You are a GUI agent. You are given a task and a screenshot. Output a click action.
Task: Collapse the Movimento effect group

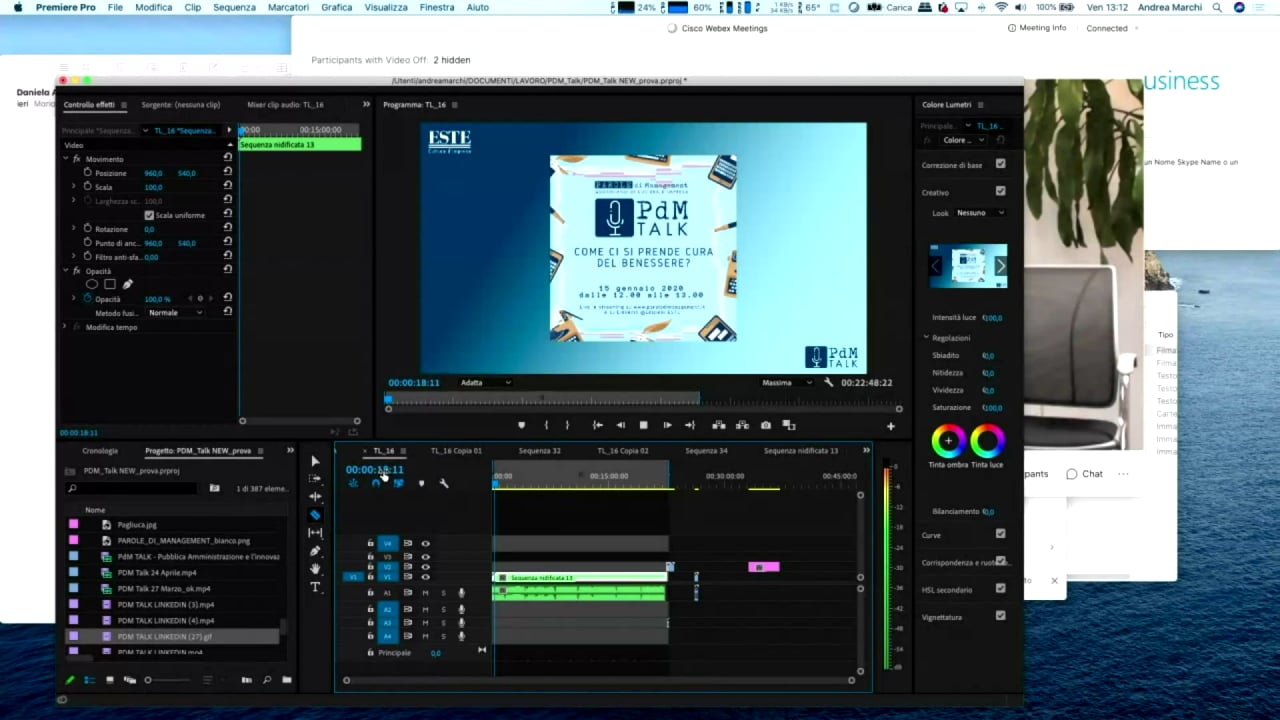point(67,159)
